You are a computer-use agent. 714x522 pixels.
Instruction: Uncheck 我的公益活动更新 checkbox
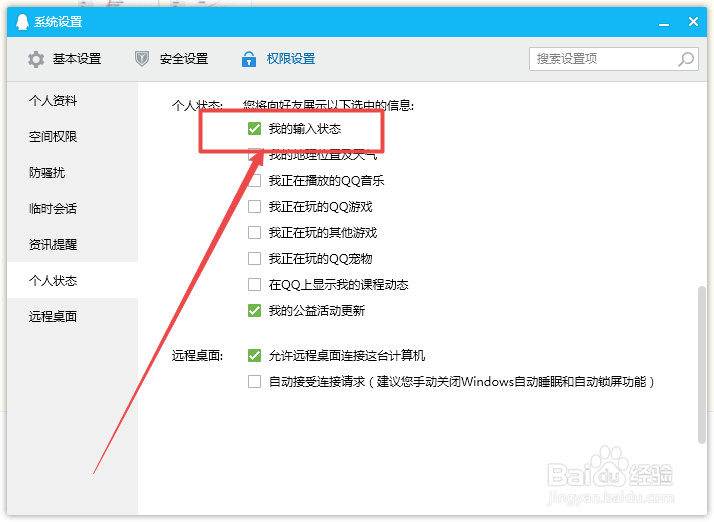tap(254, 311)
